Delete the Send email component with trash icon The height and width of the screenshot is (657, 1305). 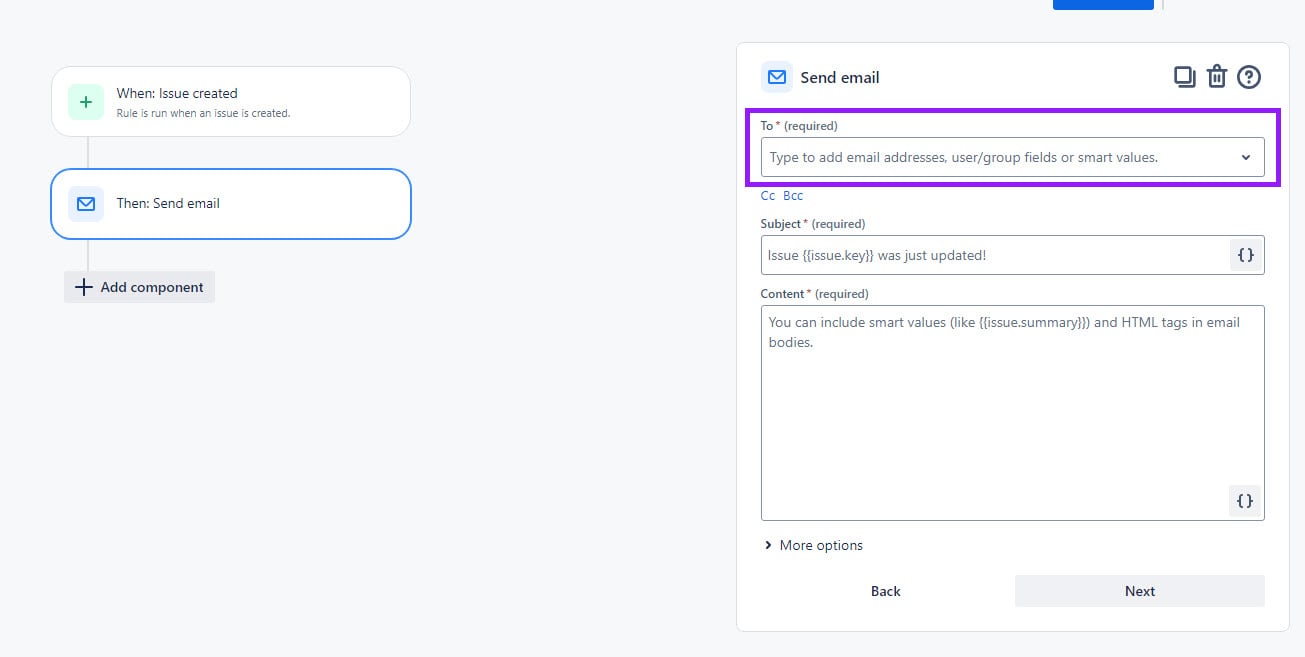coord(1216,77)
